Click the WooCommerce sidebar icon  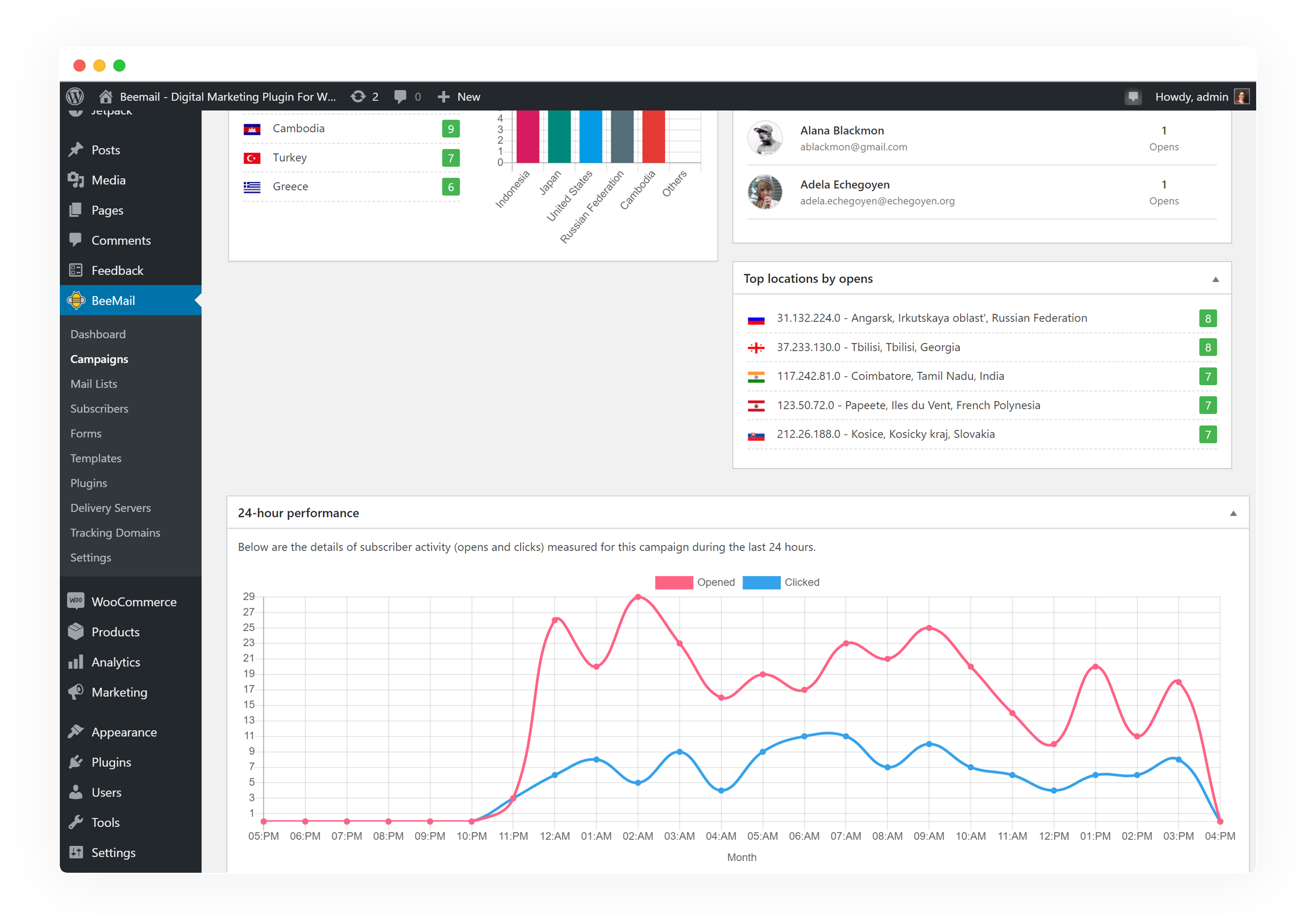click(x=76, y=601)
